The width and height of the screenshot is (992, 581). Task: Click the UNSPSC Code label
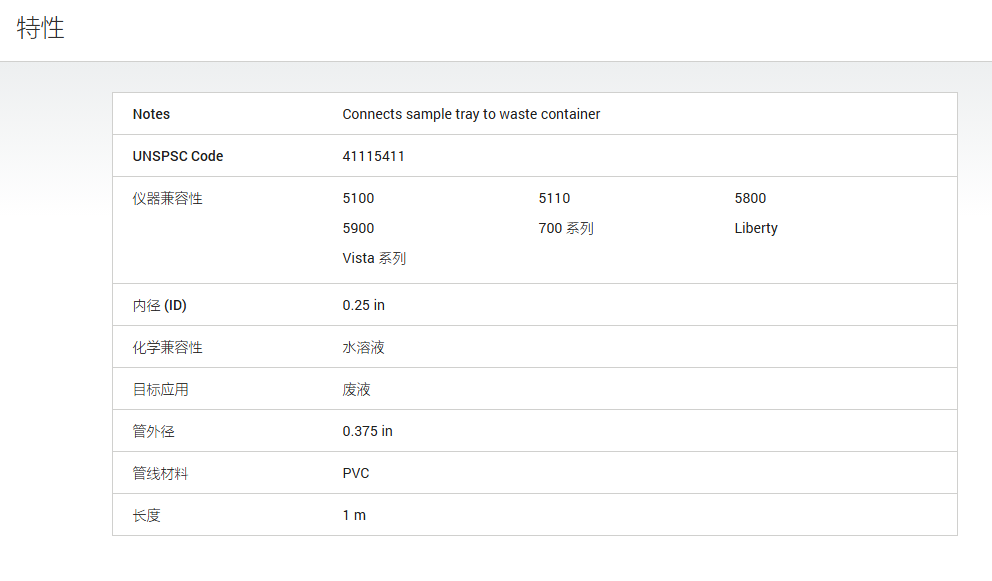[178, 156]
